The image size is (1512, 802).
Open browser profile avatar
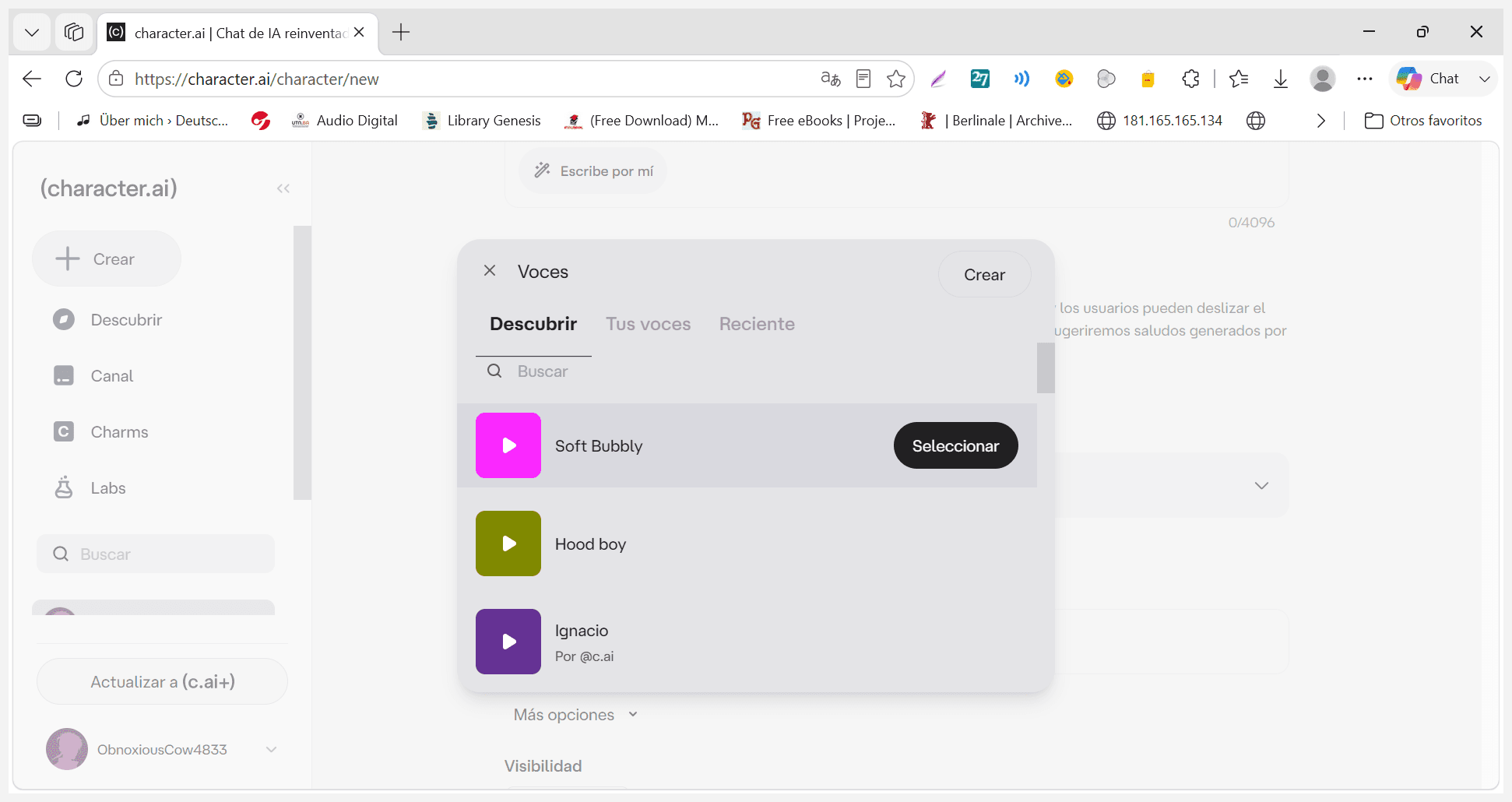pos(1323,79)
